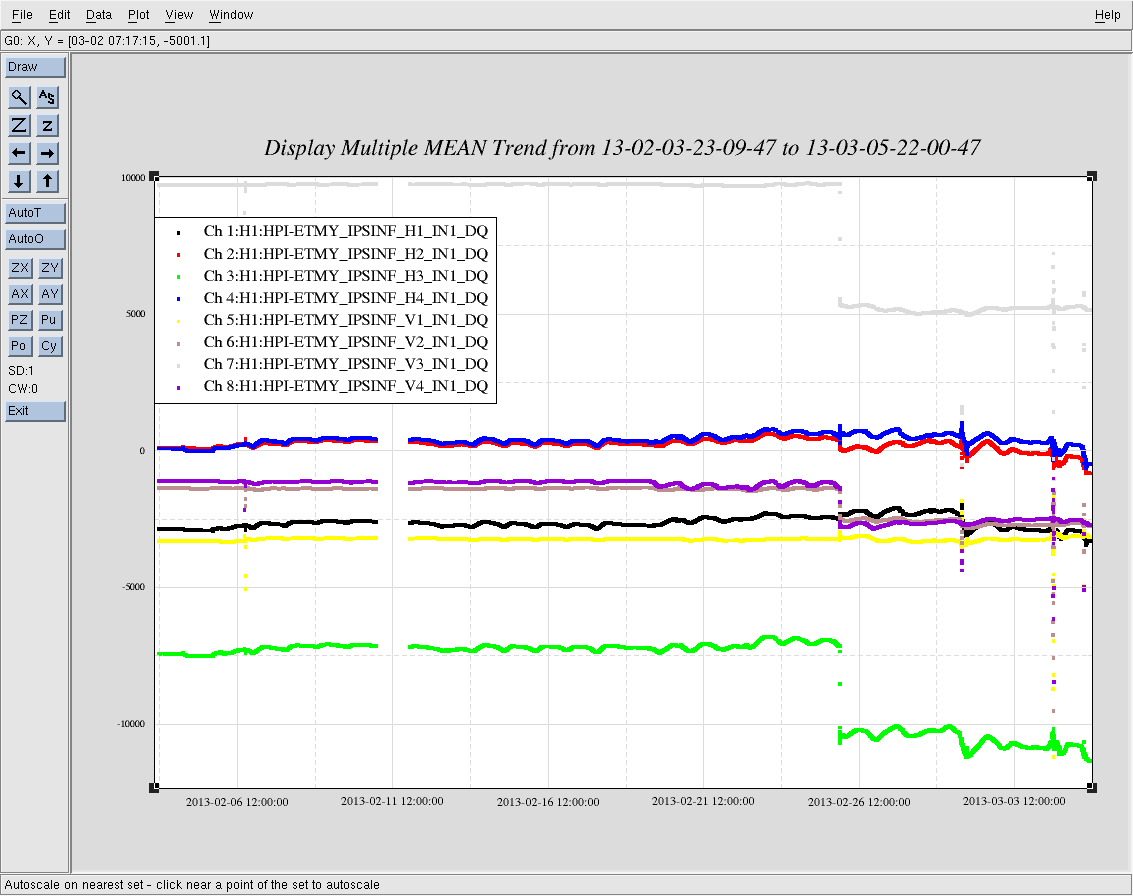Click the plot title 'Display Multiple MEAN Trend'

pyautogui.click(x=622, y=148)
